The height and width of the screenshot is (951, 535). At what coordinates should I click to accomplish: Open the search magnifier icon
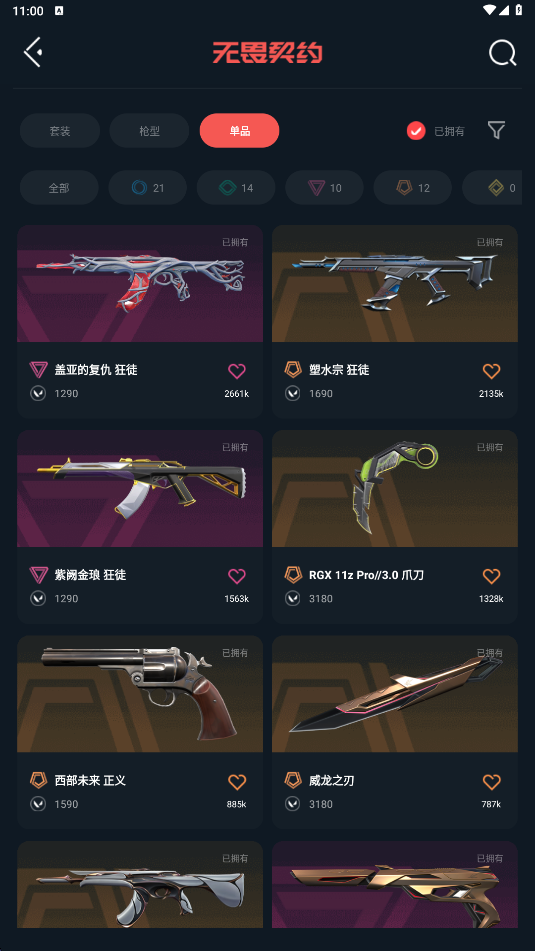(x=503, y=53)
